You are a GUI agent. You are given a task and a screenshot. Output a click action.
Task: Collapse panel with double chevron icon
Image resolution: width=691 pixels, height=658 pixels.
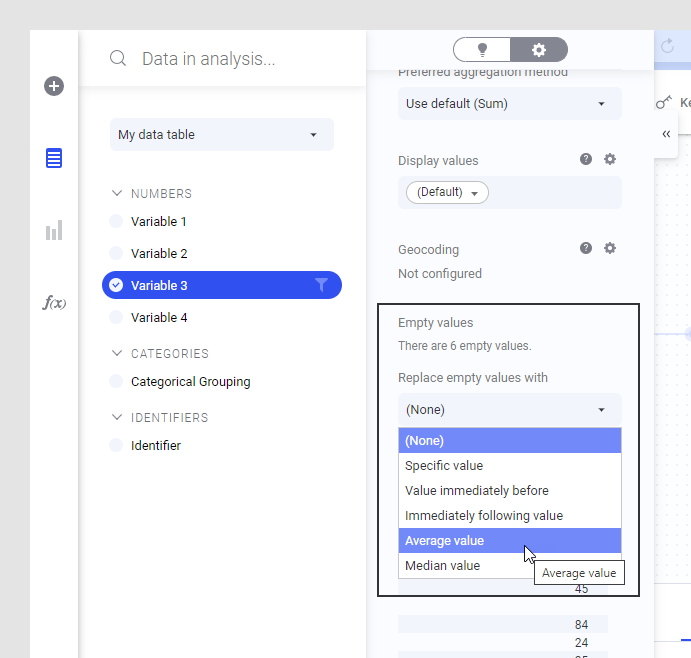click(x=666, y=134)
